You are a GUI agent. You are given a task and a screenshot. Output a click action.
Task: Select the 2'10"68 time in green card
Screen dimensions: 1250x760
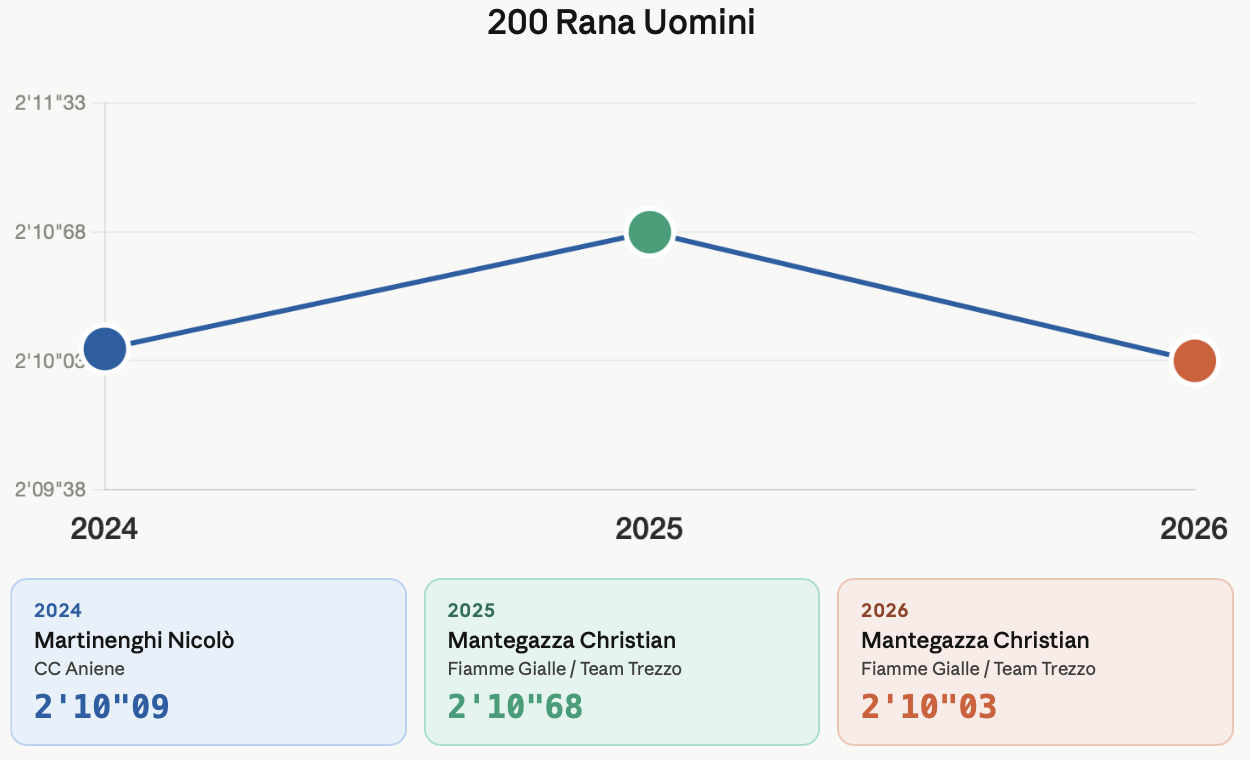click(x=515, y=707)
